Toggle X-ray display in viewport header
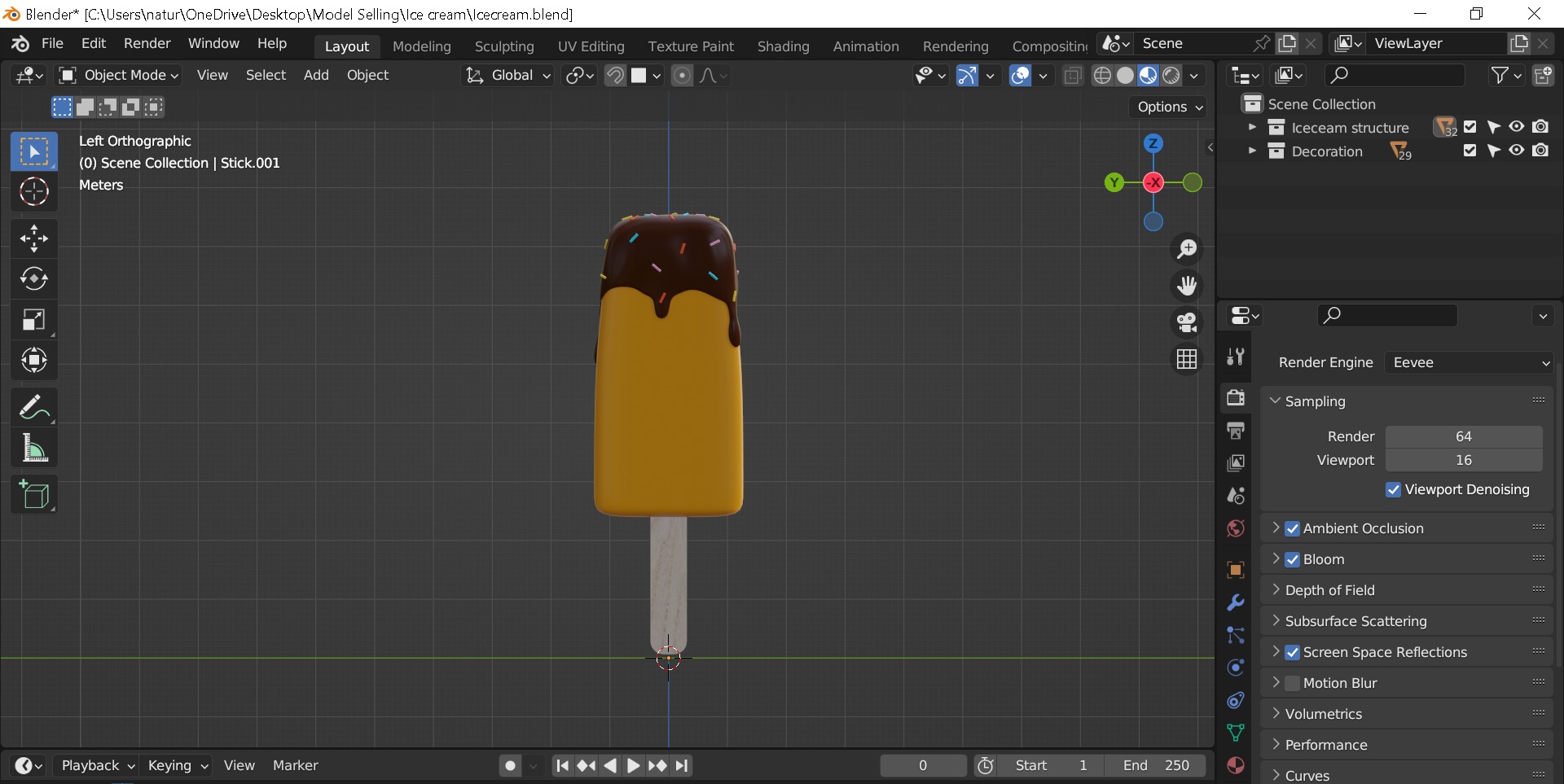 tap(1073, 76)
